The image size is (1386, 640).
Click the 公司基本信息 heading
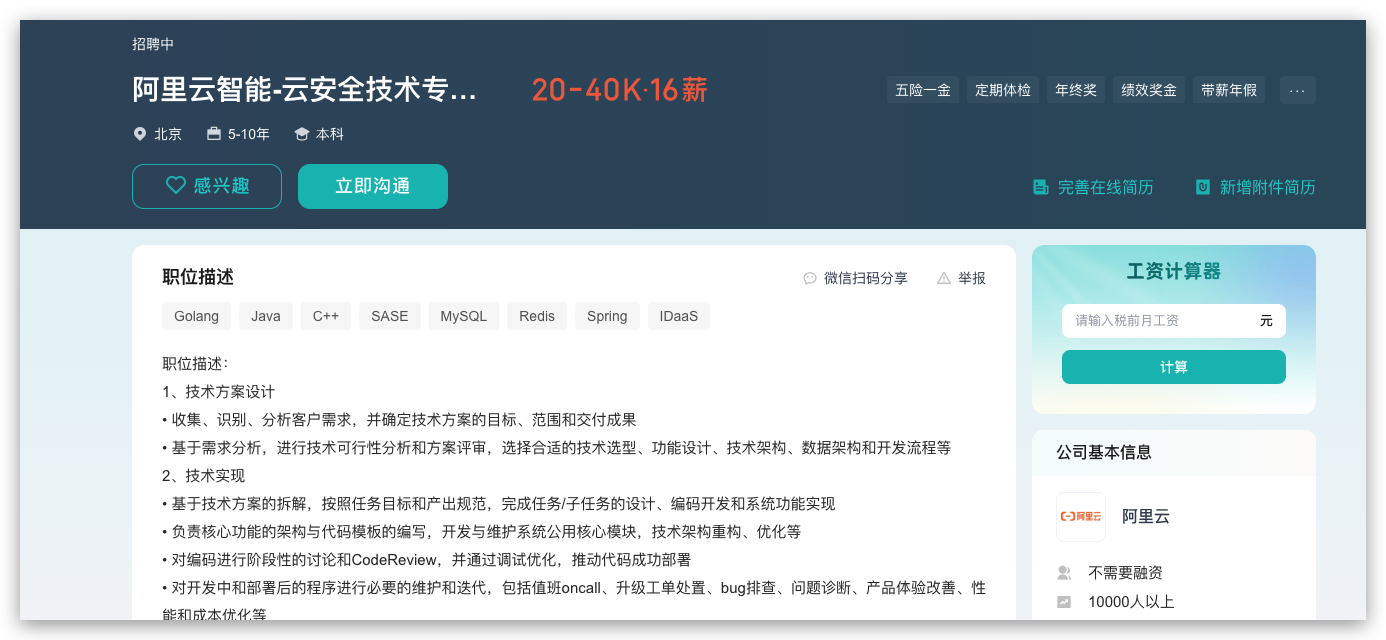click(x=1104, y=452)
